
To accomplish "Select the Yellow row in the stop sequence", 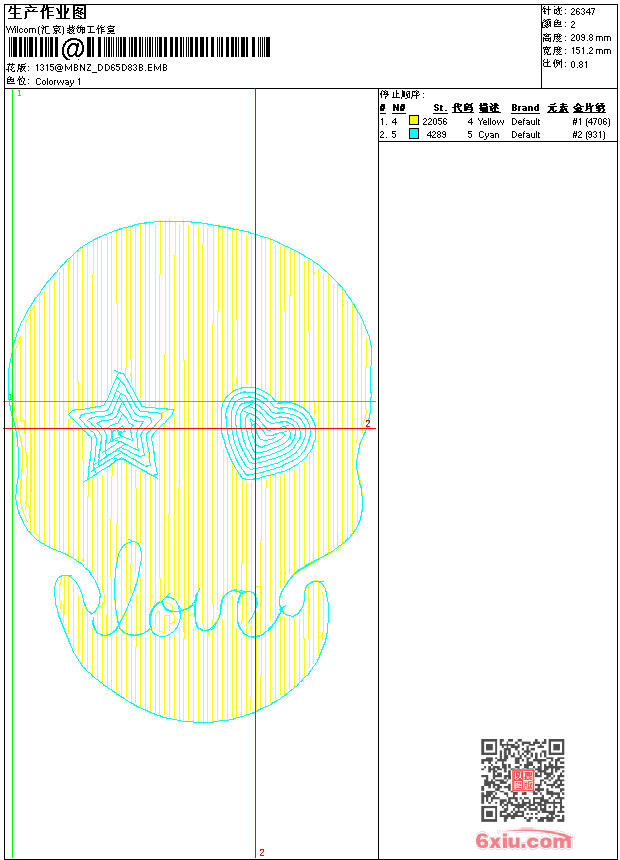I will tap(490, 121).
